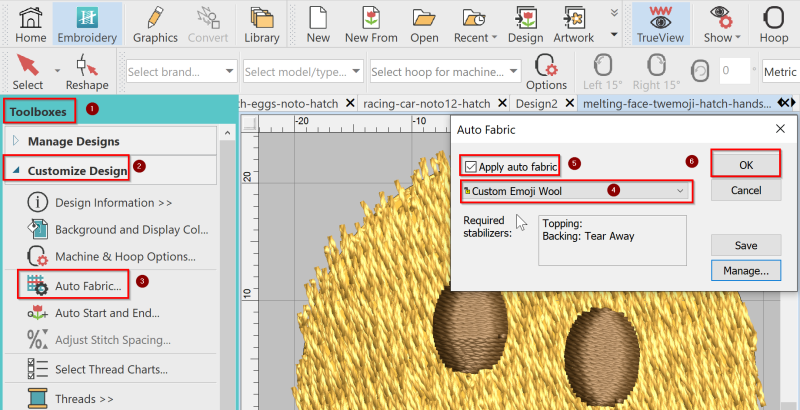Open Auto Fabric dialog

tap(74, 286)
